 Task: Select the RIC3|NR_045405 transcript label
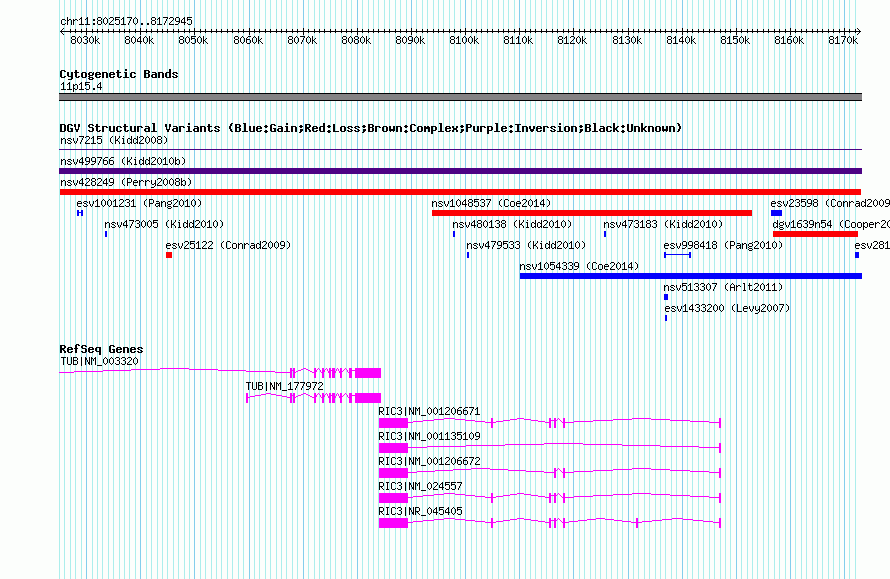tap(421, 511)
